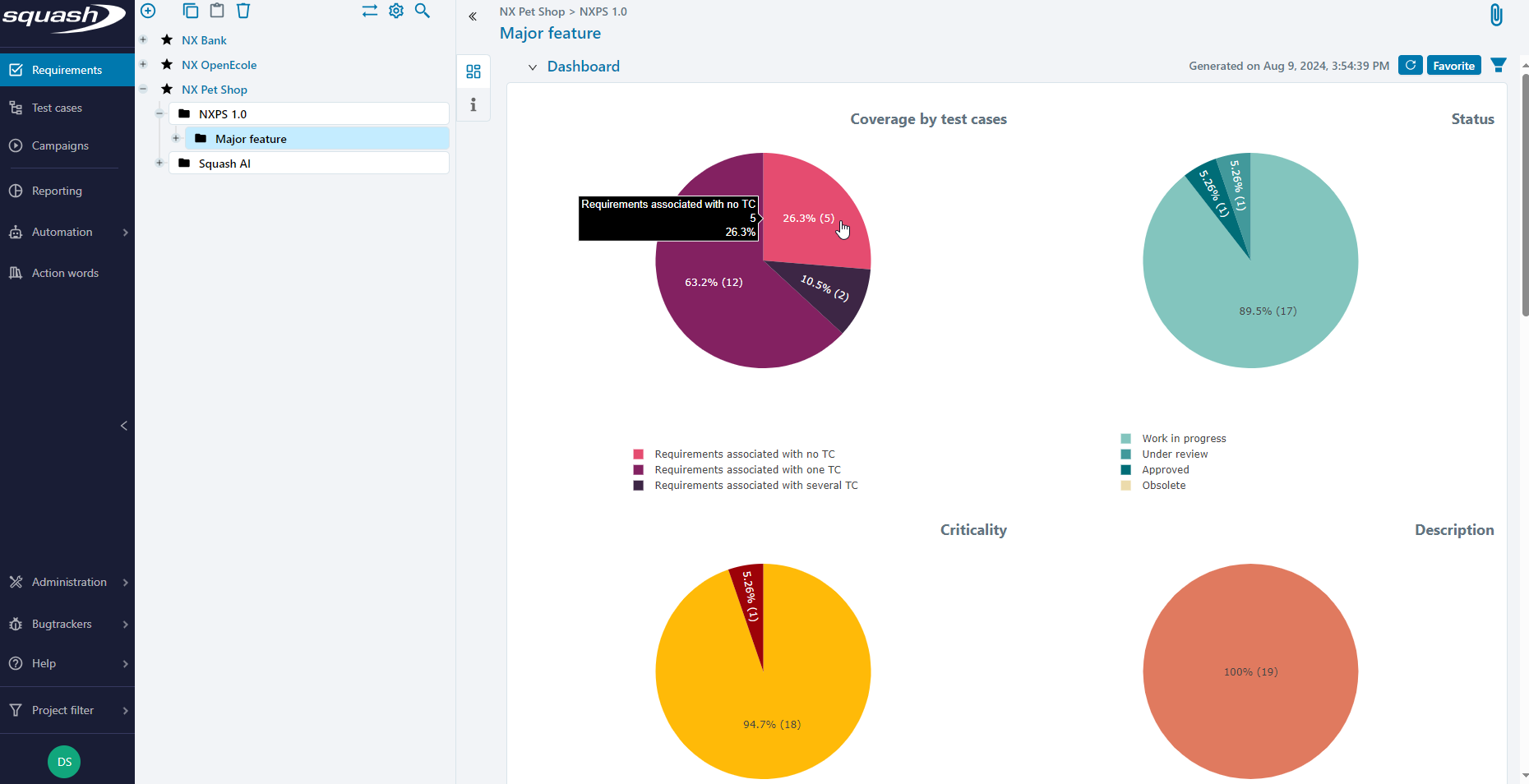
Task: Click the add new item plus icon
Action: point(148,11)
